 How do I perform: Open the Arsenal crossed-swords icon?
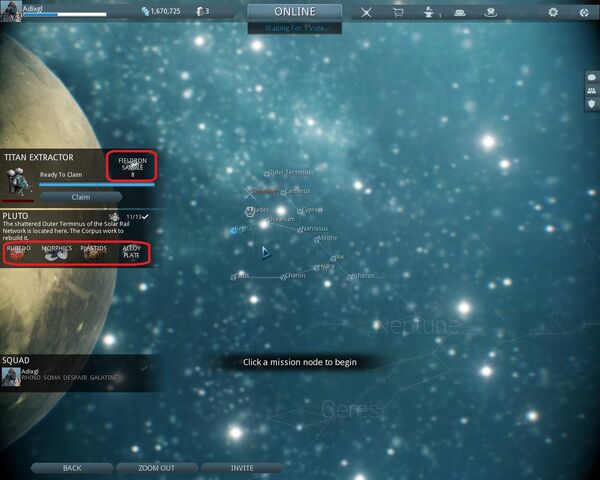tap(366, 12)
